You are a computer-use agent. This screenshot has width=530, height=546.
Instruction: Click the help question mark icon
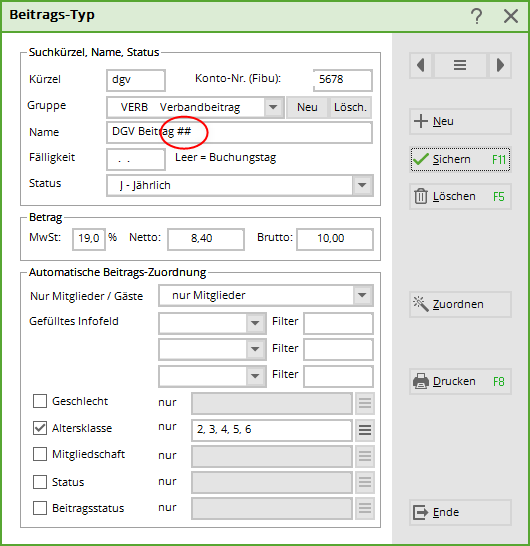[x=477, y=16]
